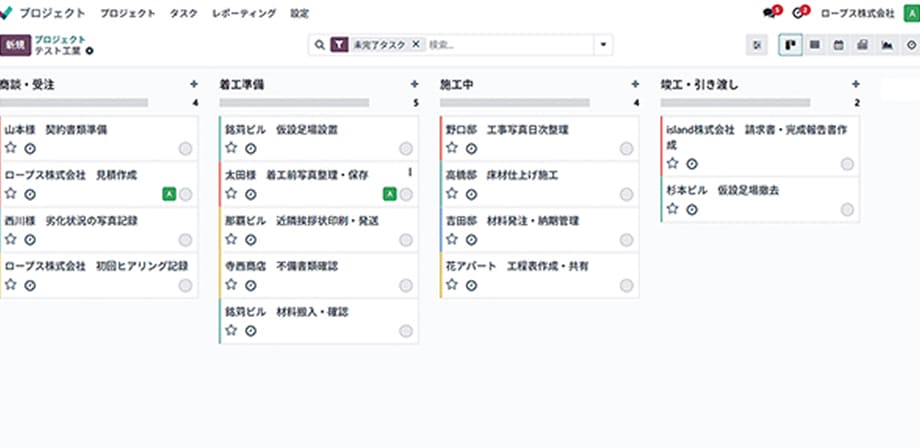Image resolution: width=920 pixels, height=448 pixels.
Task: Click the 竣工・引き渡し column progress bar
Action: [x=735, y=103]
